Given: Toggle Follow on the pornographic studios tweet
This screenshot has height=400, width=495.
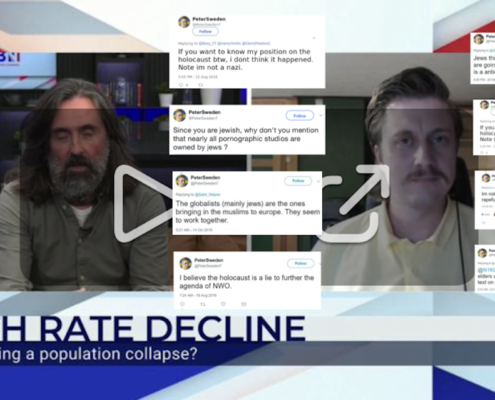Looking at the screenshot, I should coord(300,116).
